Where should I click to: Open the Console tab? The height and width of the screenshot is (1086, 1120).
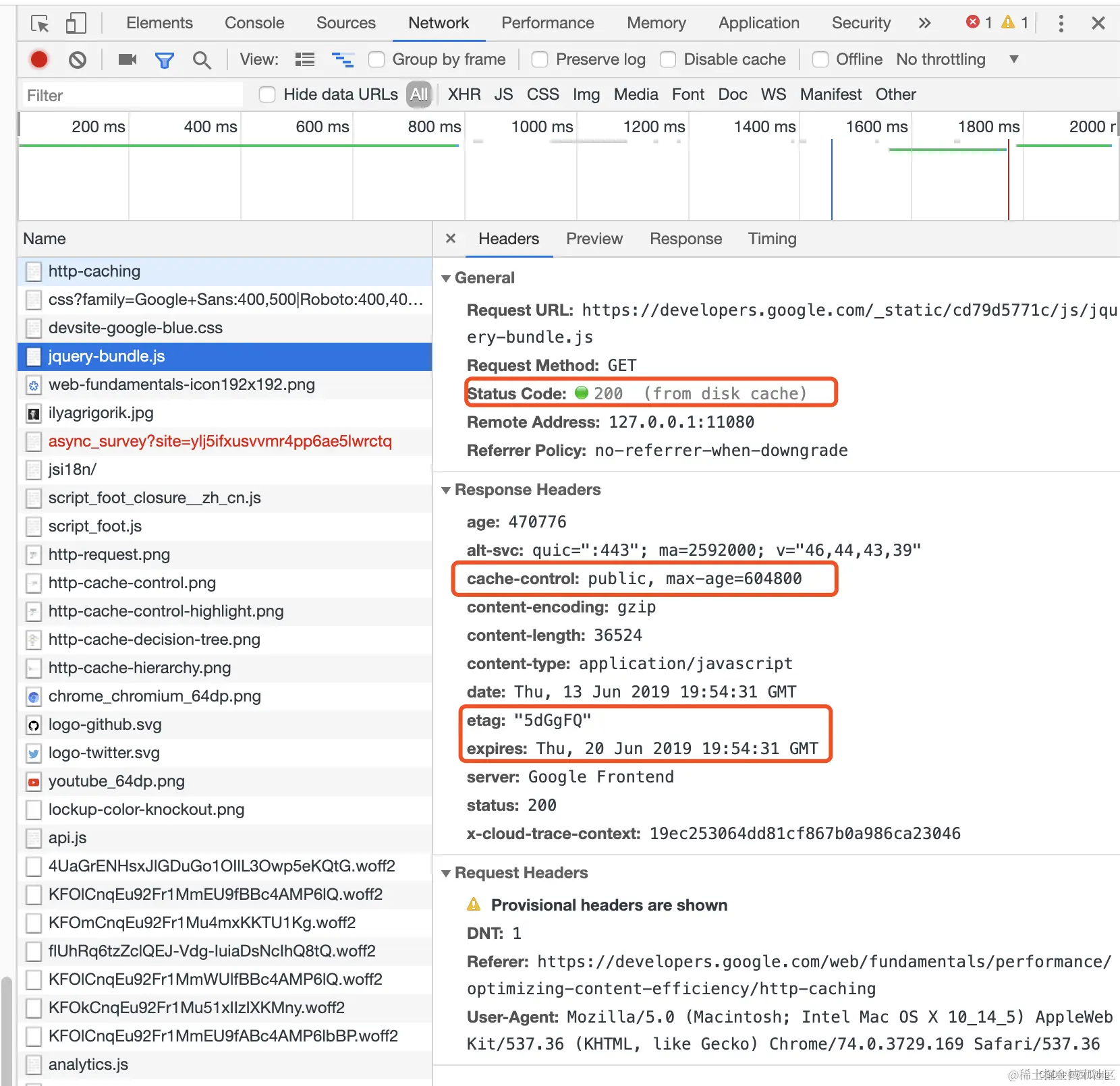pos(254,23)
